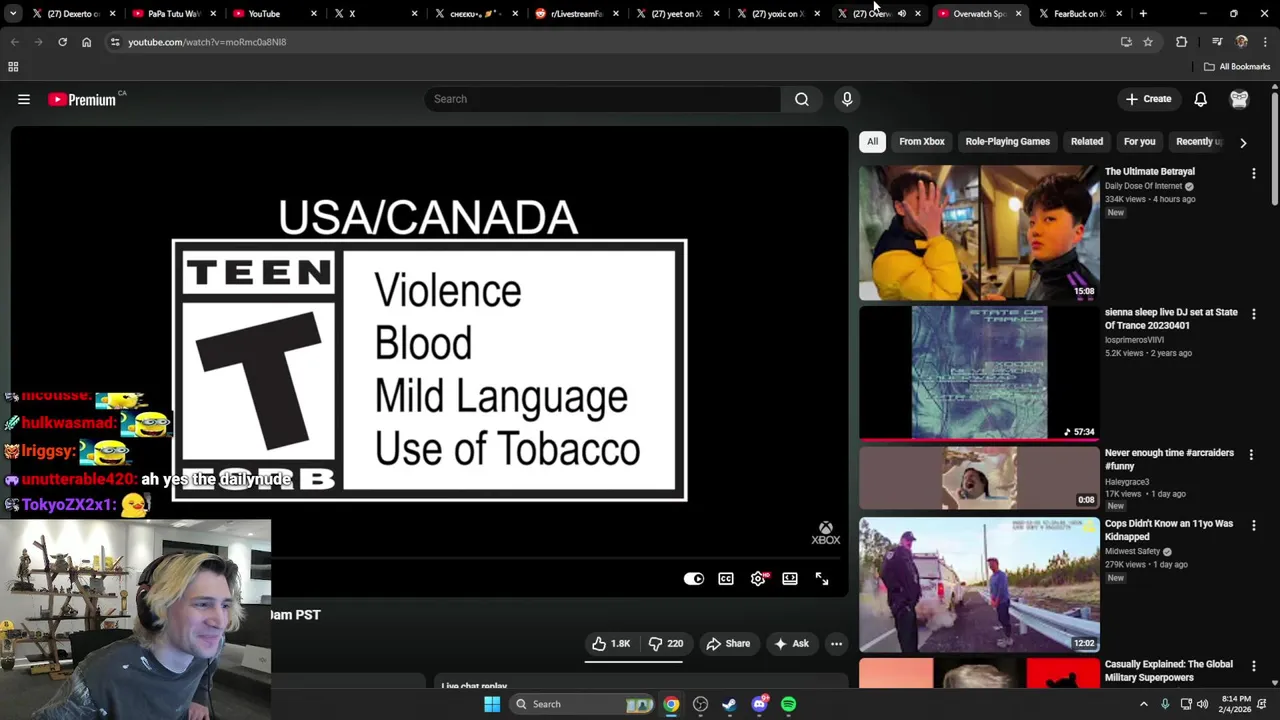Open Chrome extensions puzzle icon
Viewport: 1280px width, 720px height.
click(x=1182, y=42)
